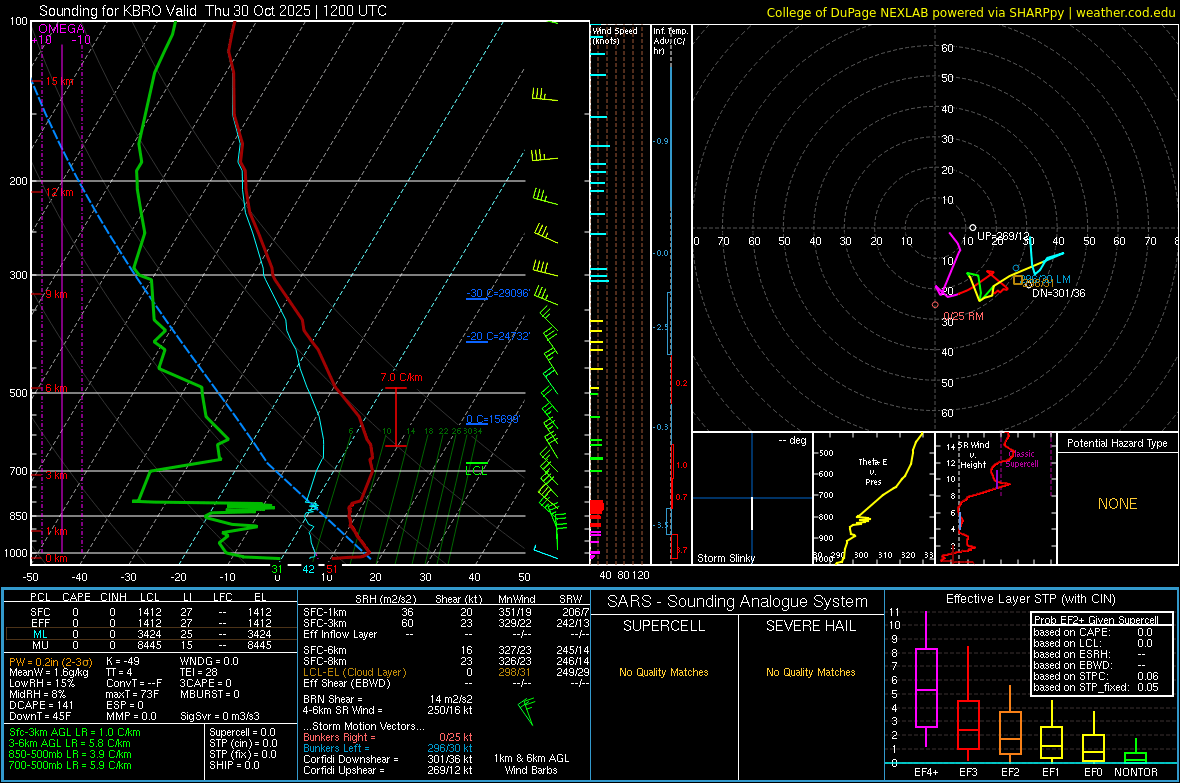Click '850-500mb LR = 3.9 C/km'

point(70,754)
